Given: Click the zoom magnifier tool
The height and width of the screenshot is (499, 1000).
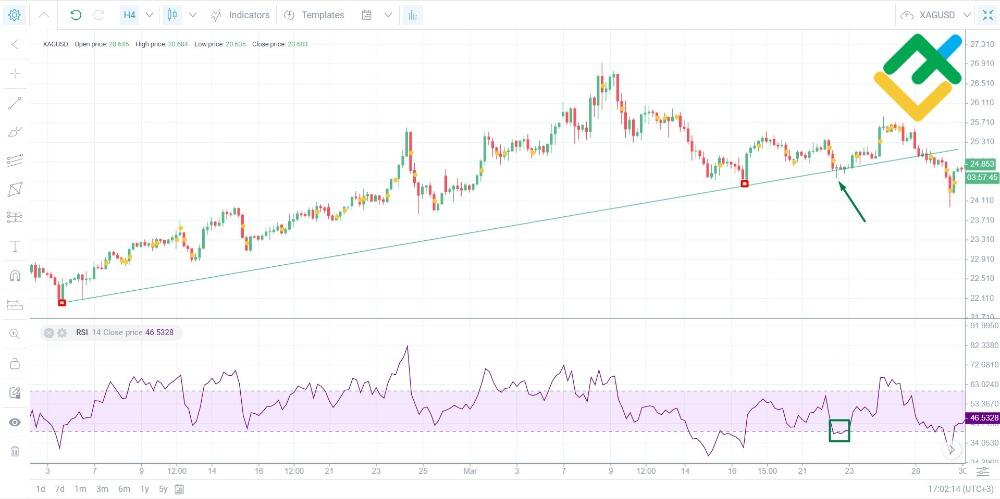Looking at the screenshot, I should pos(15,334).
